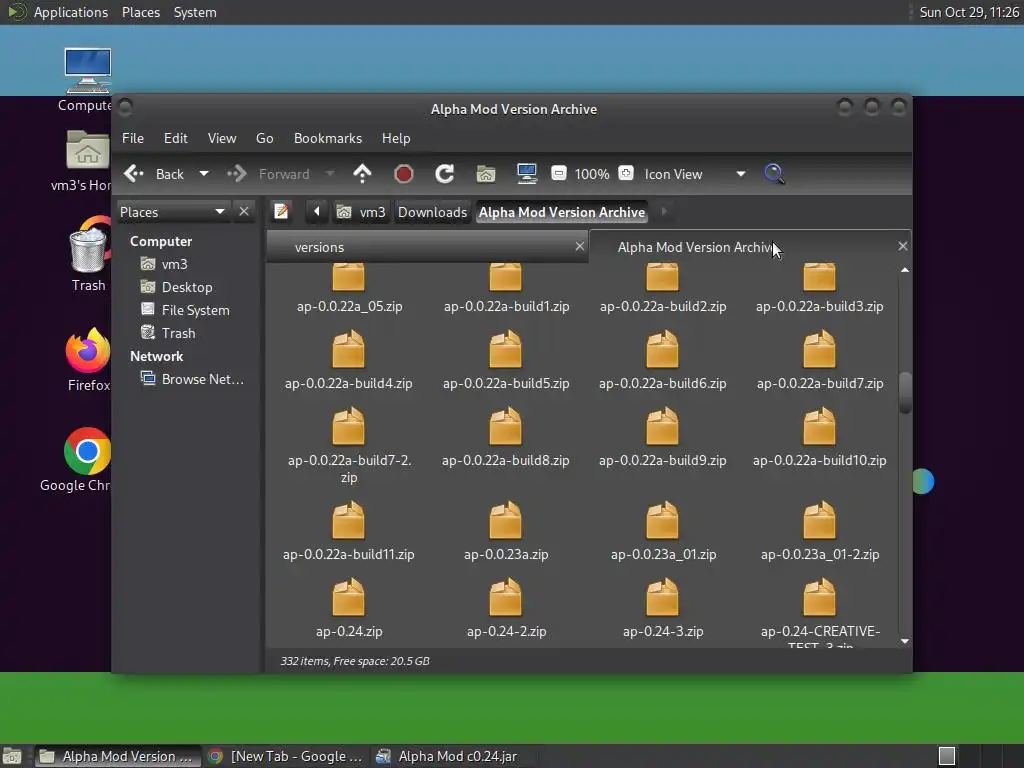Click the Search magnifier icon
The height and width of the screenshot is (768, 1024).
point(774,174)
